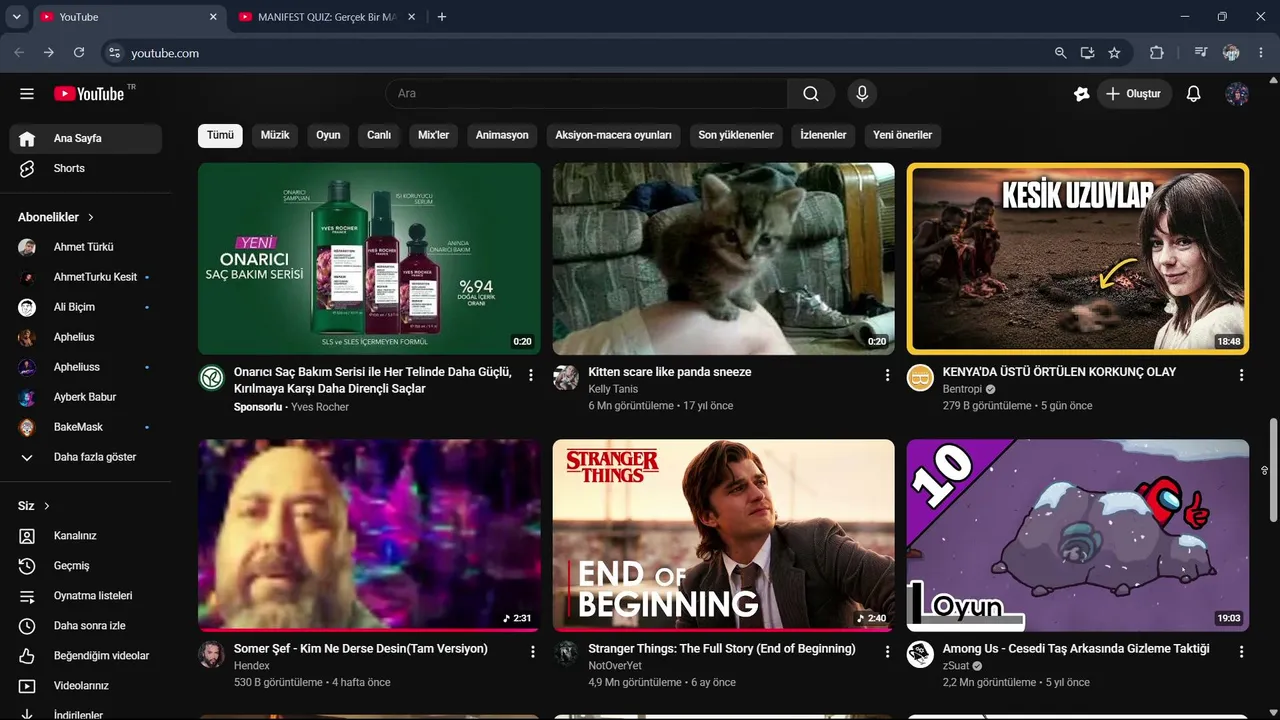Open options for Somer Şef video

pyautogui.click(x=531, y=652)
